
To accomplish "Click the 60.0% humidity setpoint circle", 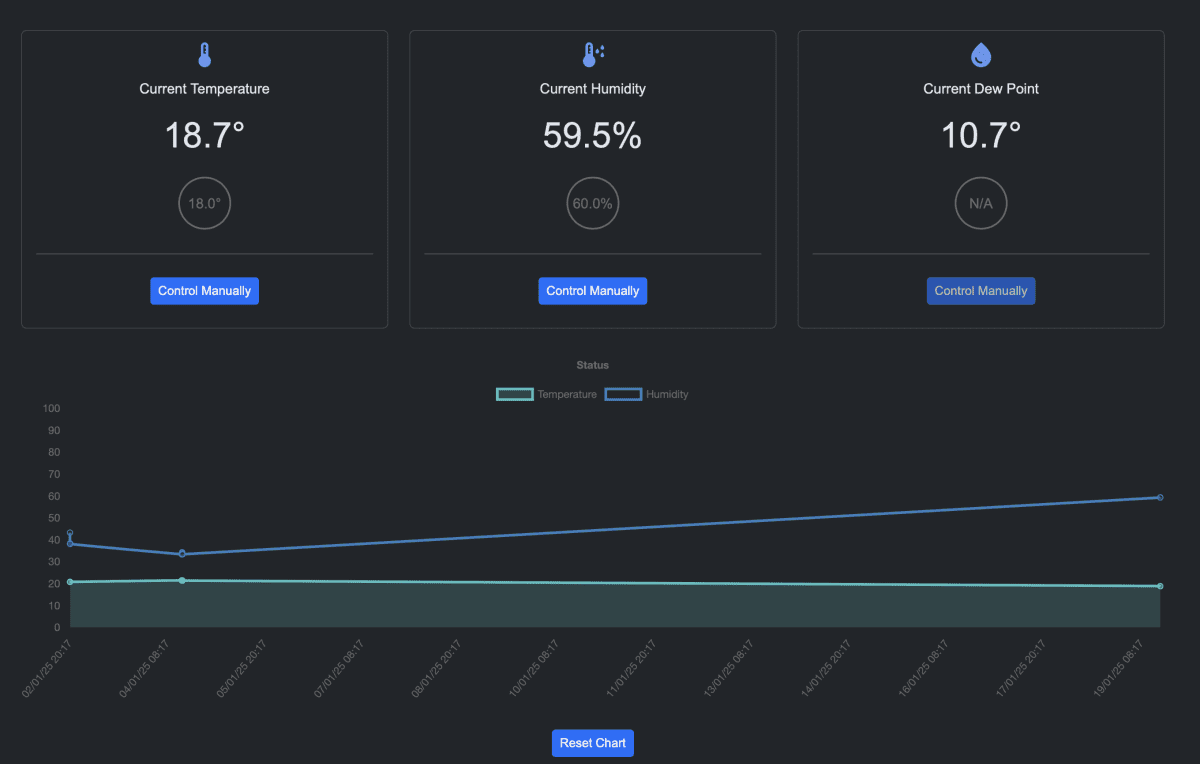I will coord(593,203).
